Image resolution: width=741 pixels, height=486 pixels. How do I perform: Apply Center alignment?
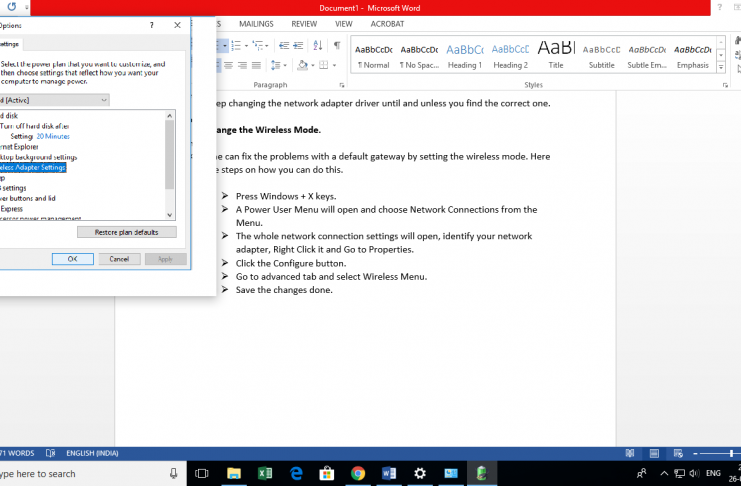(228, 65)
